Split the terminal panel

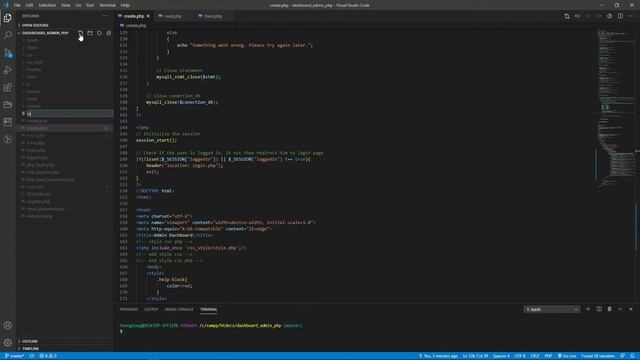click(x=599, y=309)
